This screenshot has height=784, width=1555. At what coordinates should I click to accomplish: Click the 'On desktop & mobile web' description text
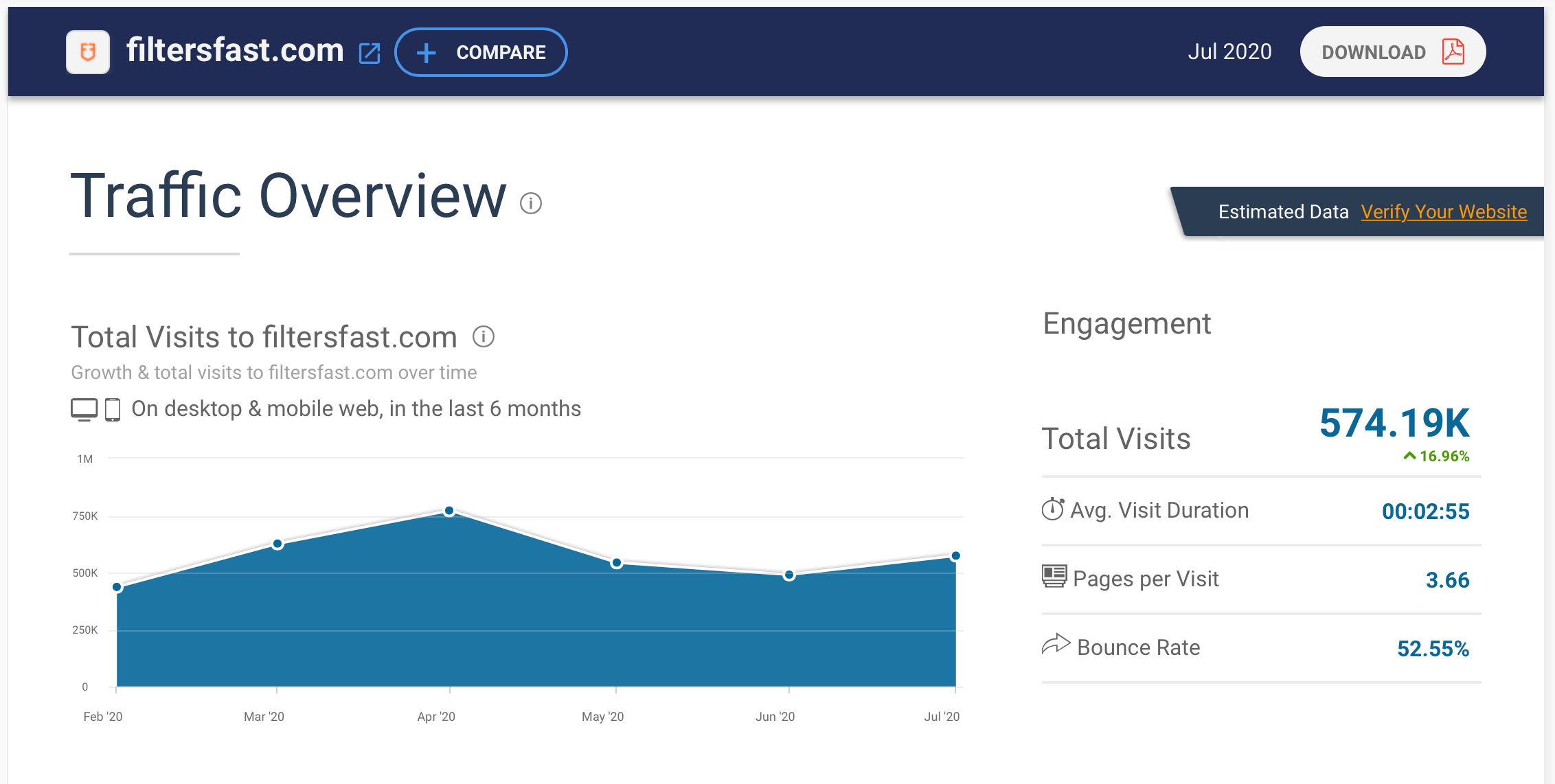(356, 409)
